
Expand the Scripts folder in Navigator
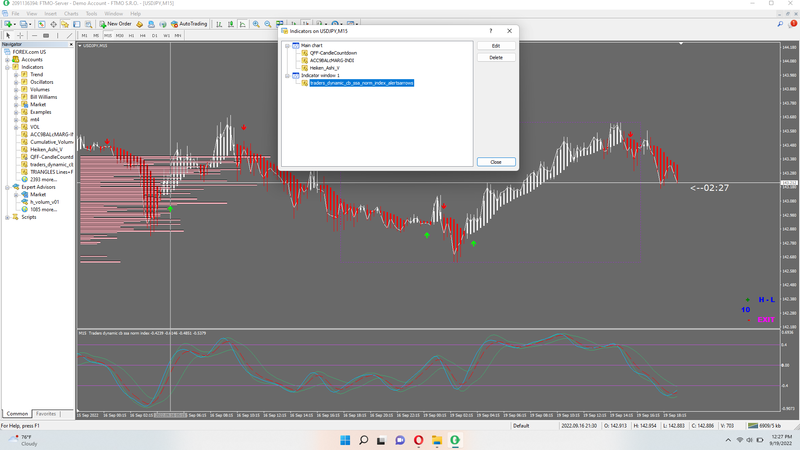click(7, 216)
